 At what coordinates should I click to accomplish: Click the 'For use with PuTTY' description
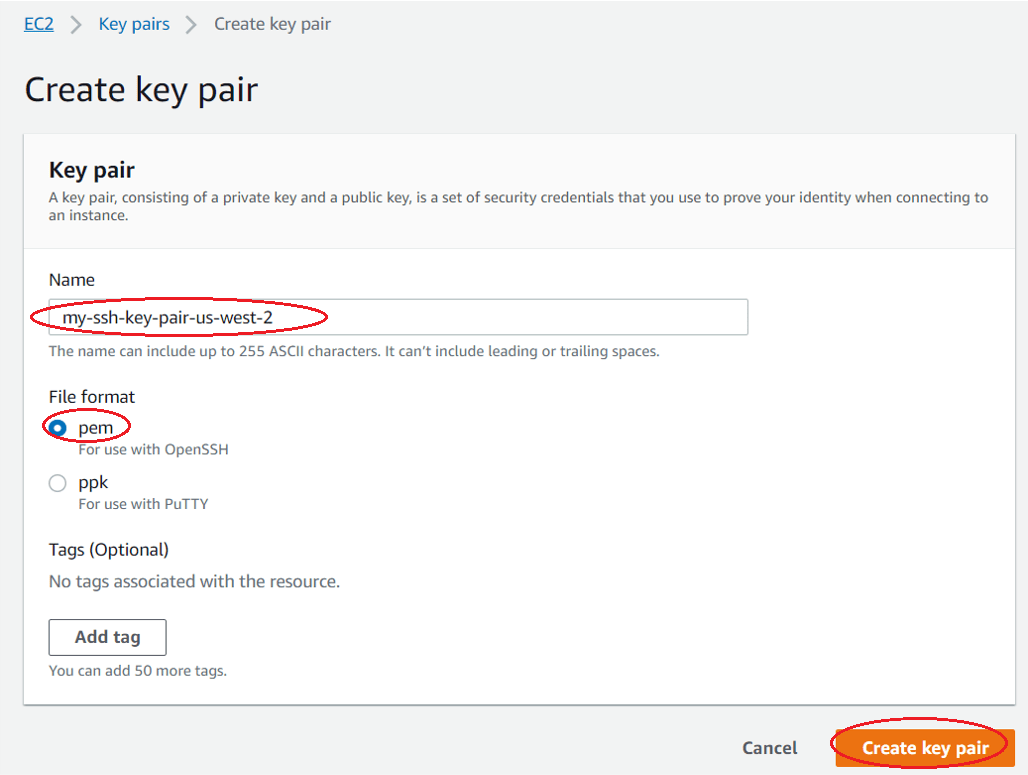click(143, 504)
